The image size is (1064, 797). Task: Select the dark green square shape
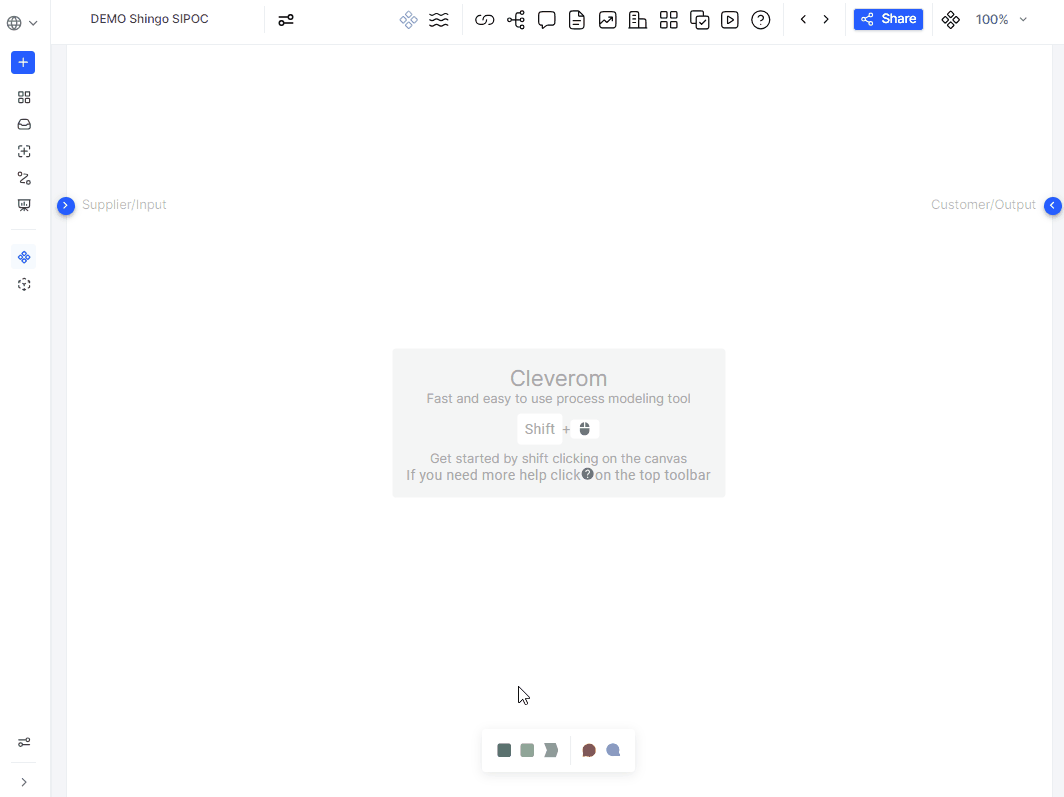[504, 750]
